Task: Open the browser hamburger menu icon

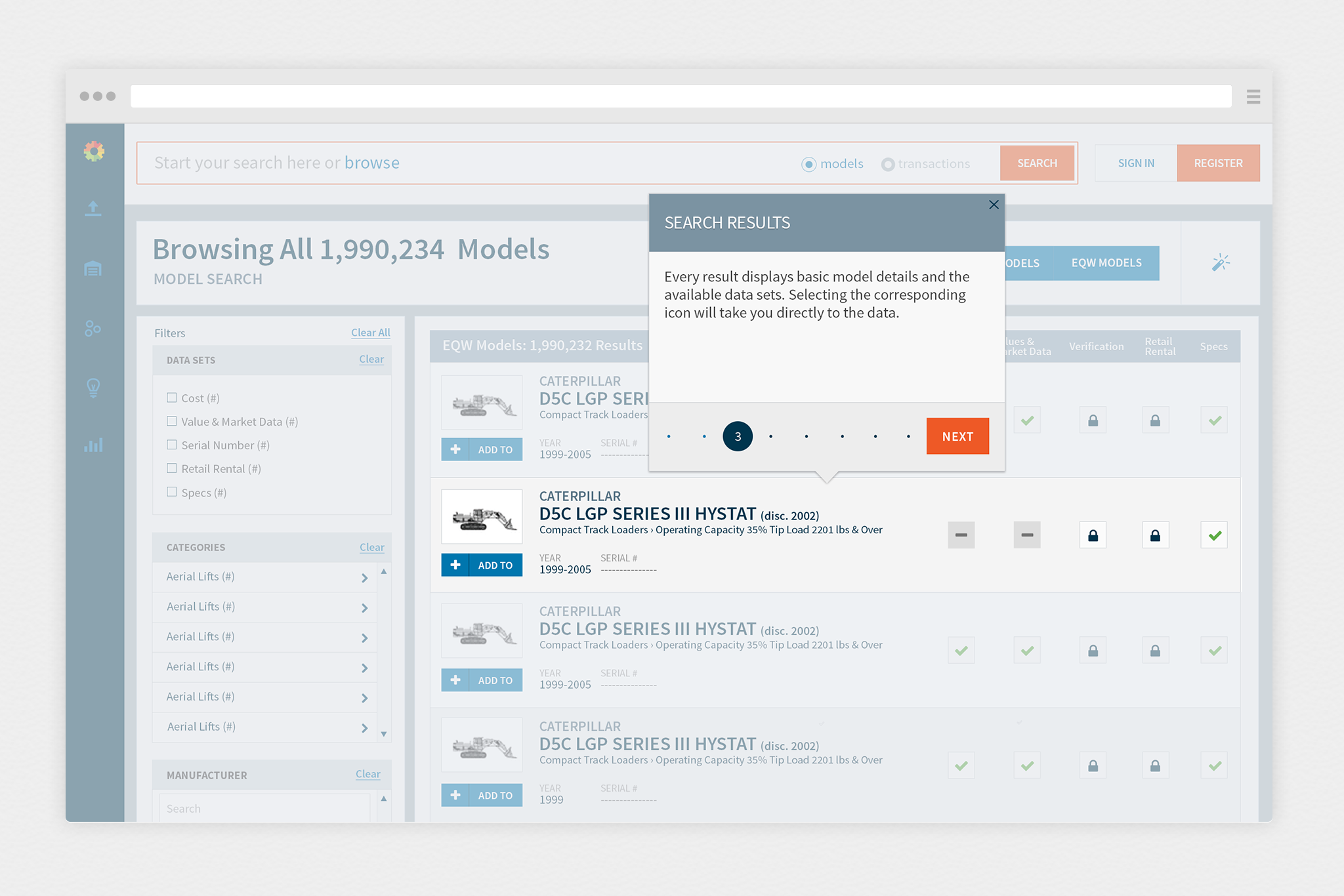Action: tap(1253, 96)
